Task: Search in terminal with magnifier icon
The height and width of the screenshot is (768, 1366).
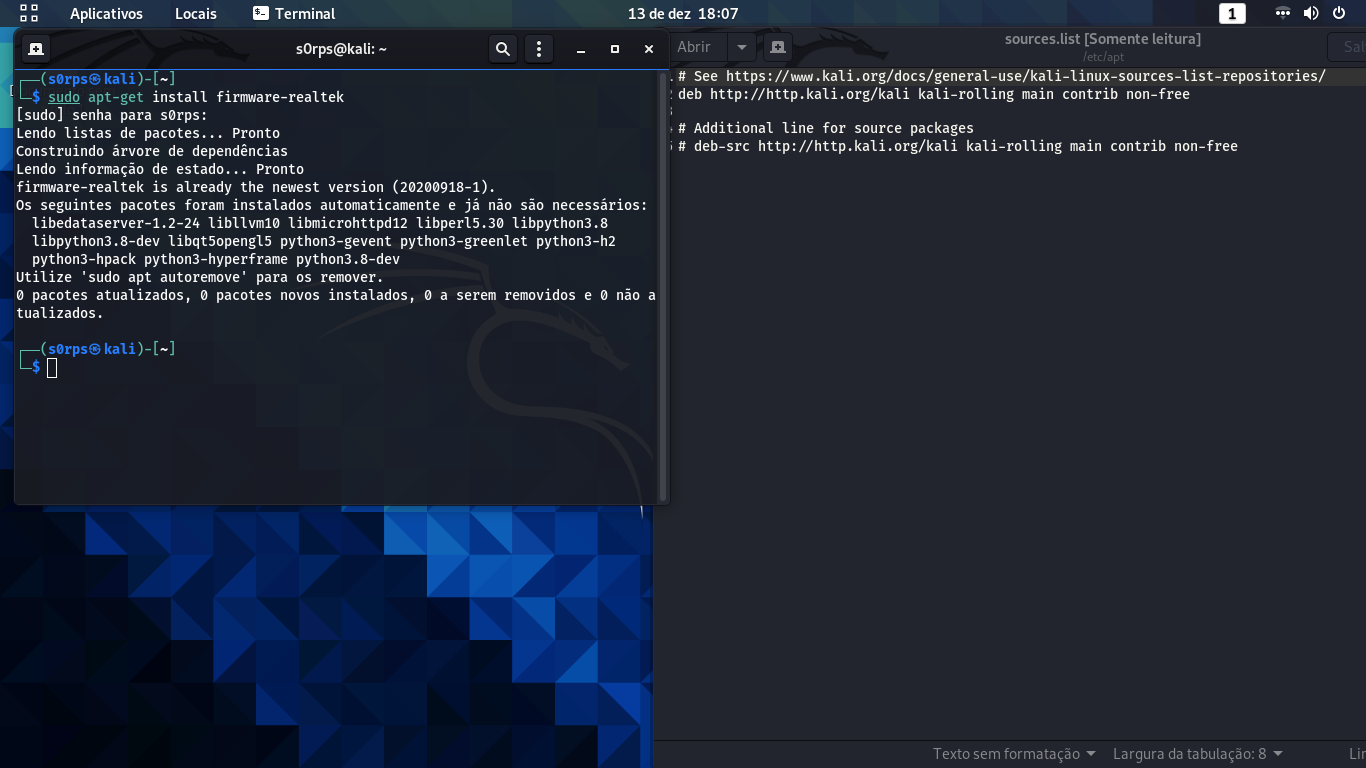Action: [503, 48]
